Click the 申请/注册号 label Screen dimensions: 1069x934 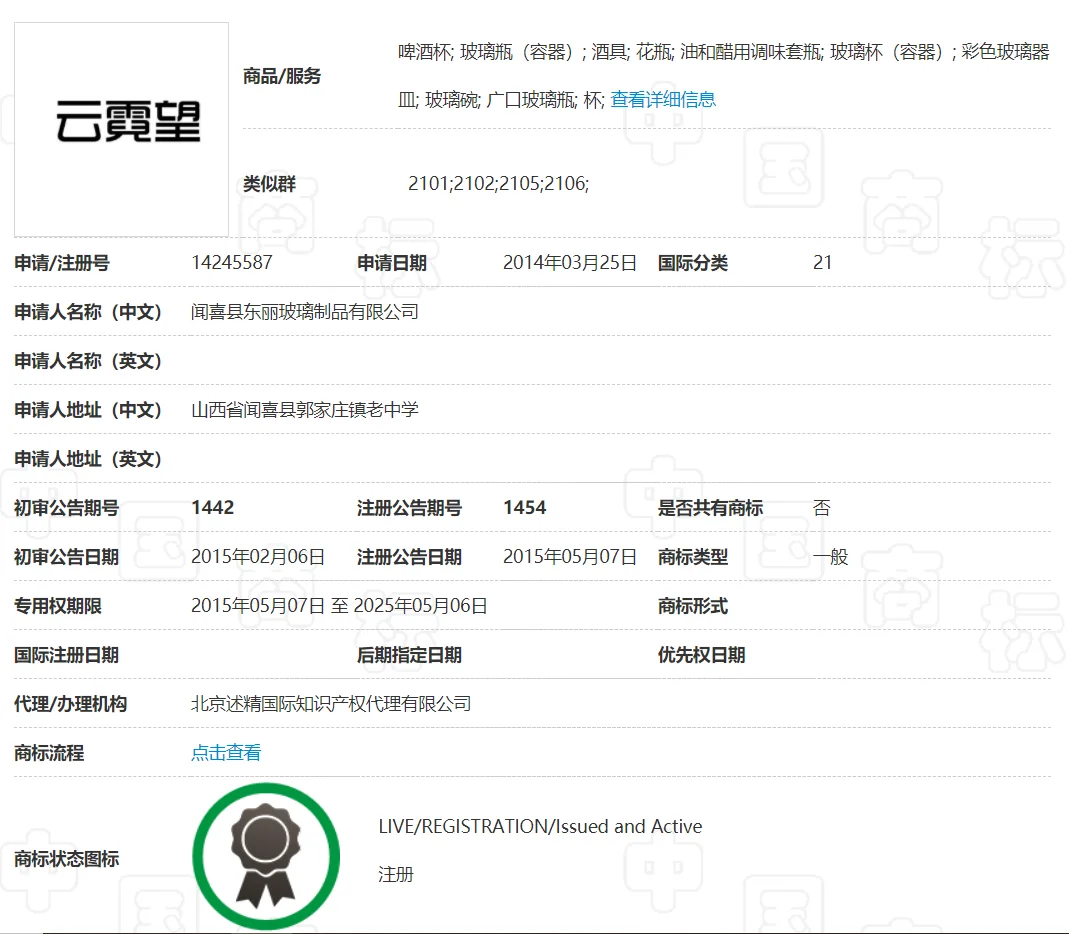[x=62, y=262]
